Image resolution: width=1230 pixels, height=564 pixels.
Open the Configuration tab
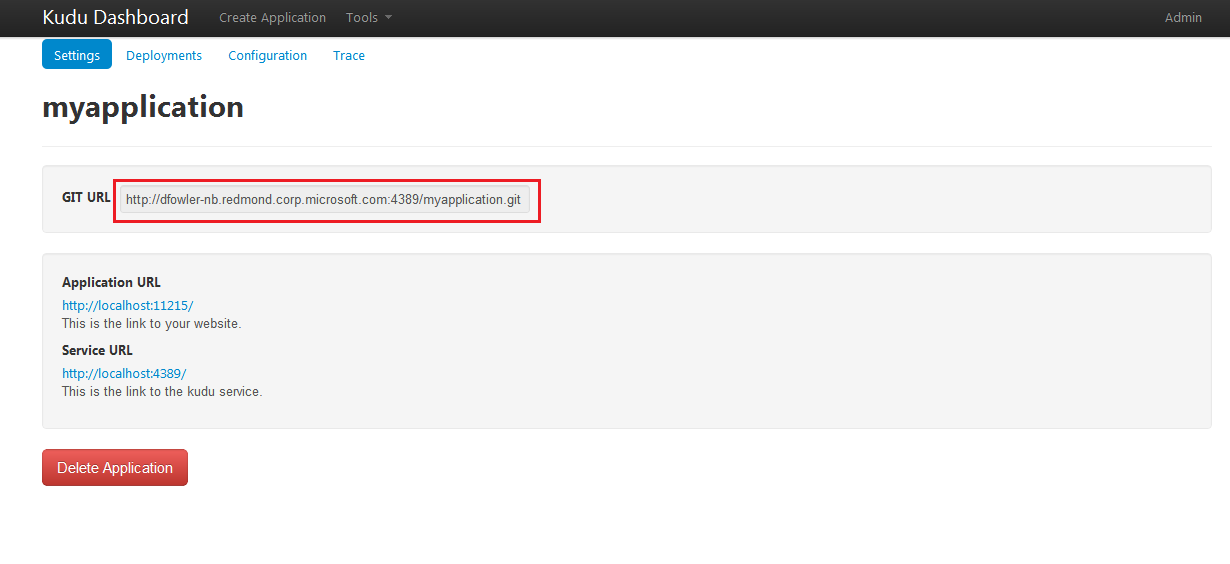(x=267, y=55)
